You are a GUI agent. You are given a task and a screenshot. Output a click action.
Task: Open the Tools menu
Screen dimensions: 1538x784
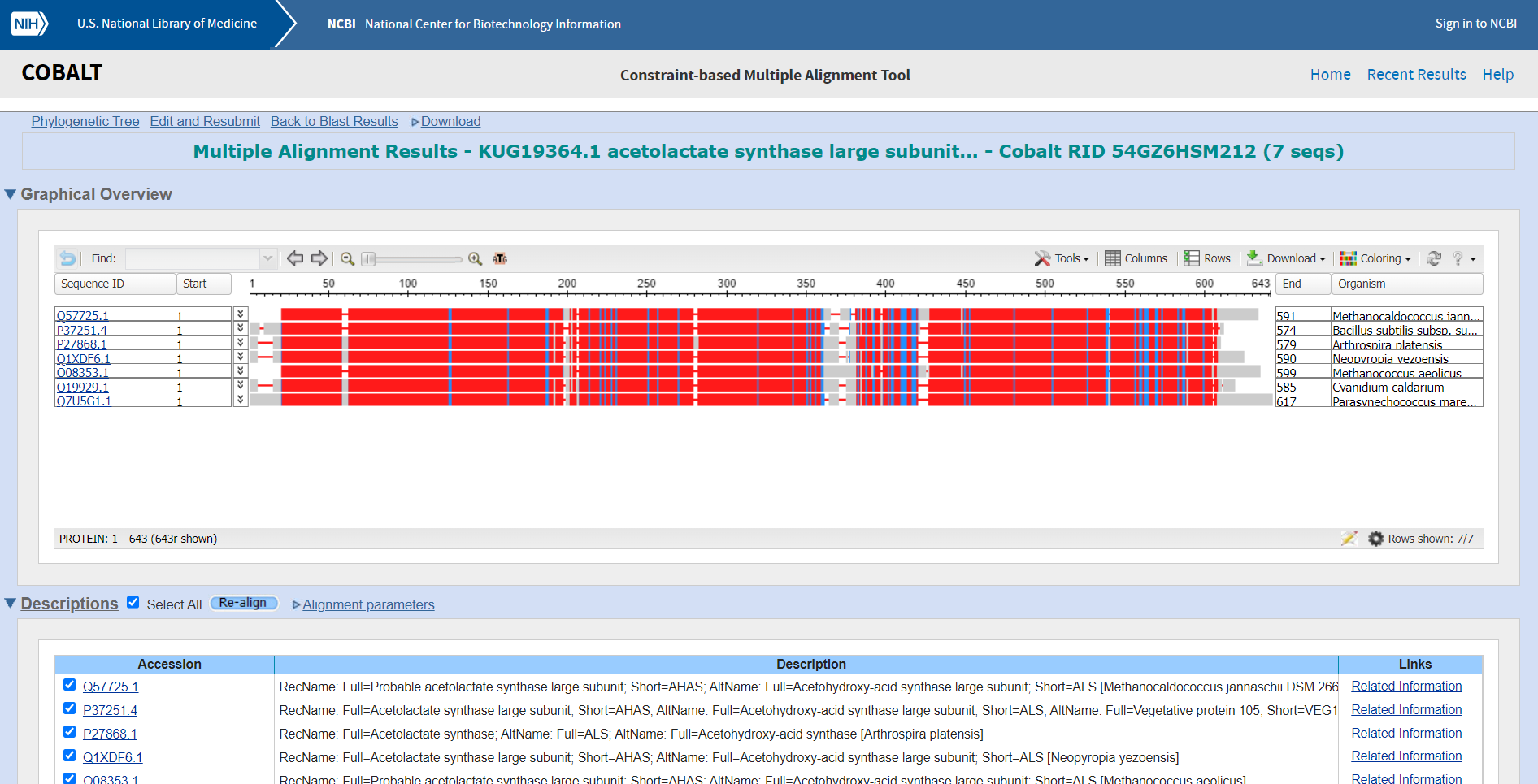[1062, 258]
